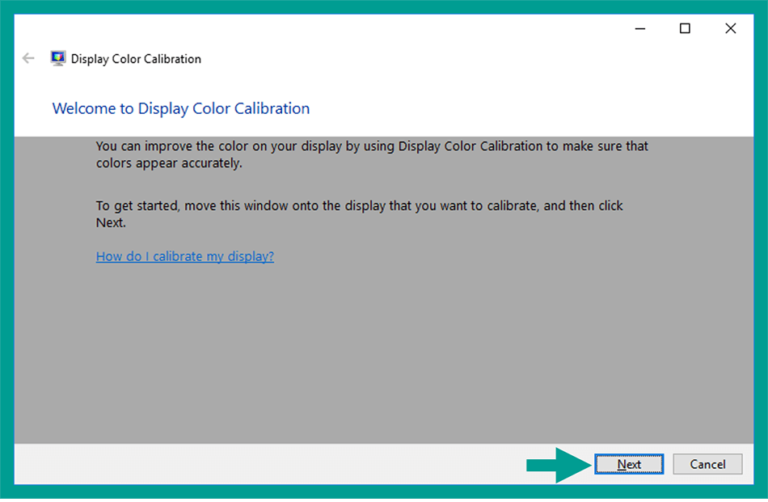Viewport: 768px width, 502px height.
Task: Open the 'How do I calibrate my display?' link
Action: [x=185, y=256]
